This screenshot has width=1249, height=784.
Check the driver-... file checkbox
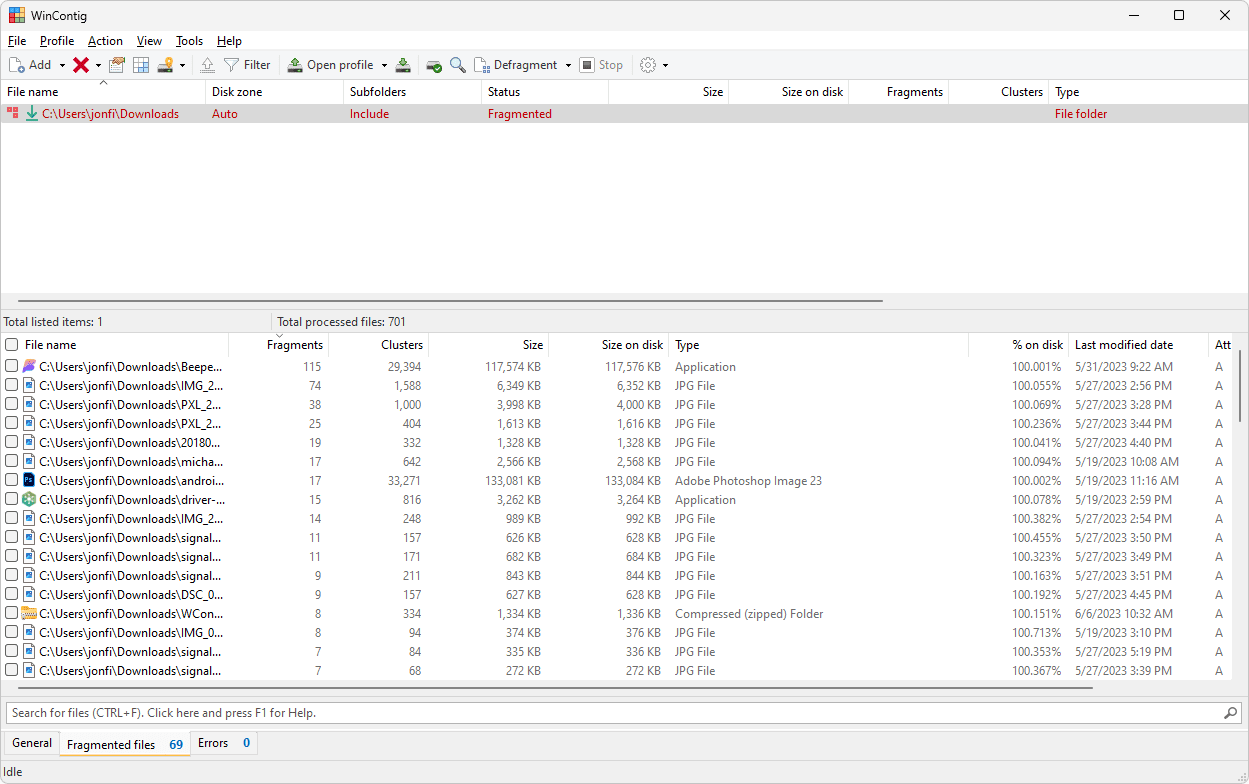[x=12, y=500]
